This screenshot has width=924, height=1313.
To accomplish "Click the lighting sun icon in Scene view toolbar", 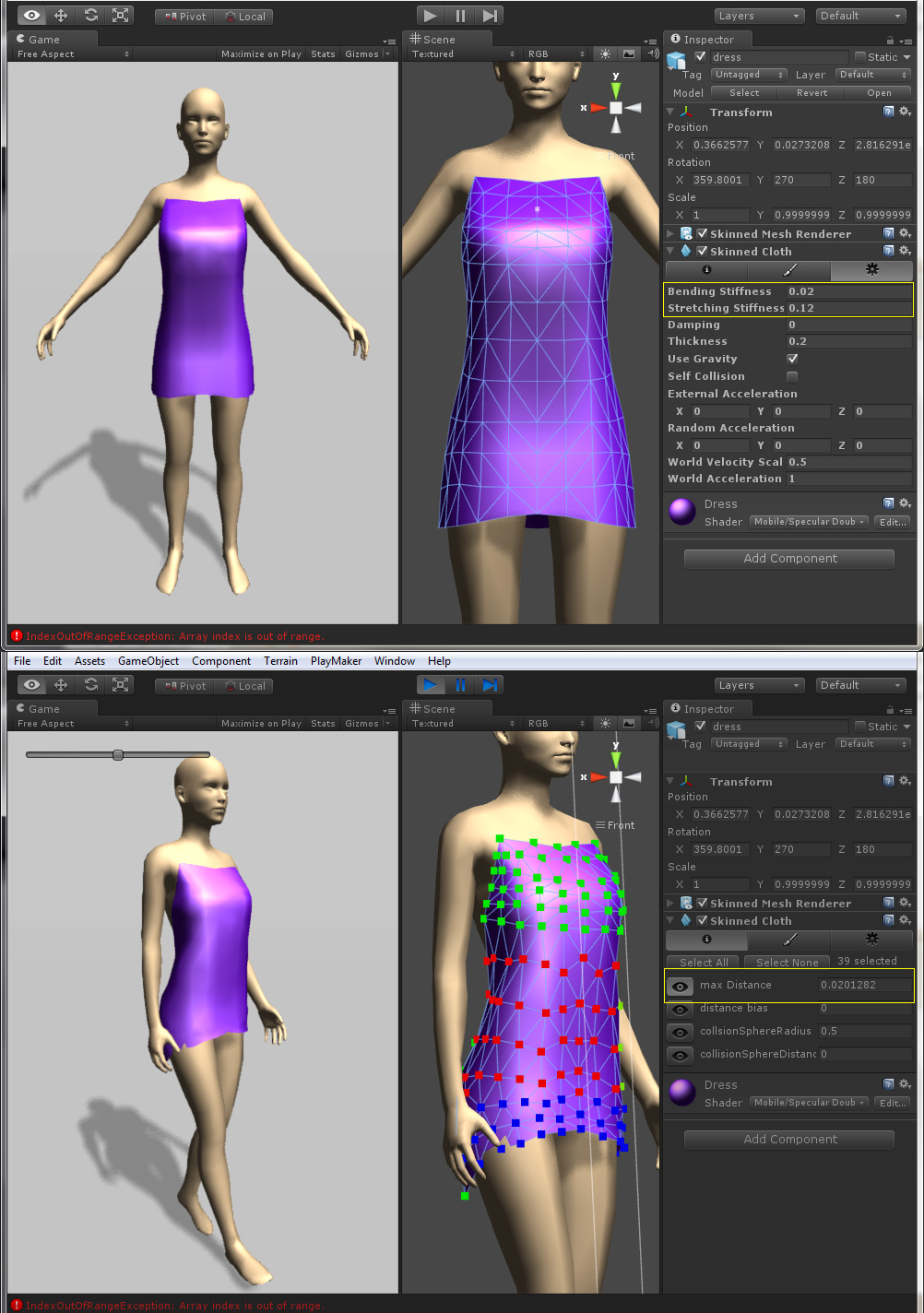I will coord(604,53).
